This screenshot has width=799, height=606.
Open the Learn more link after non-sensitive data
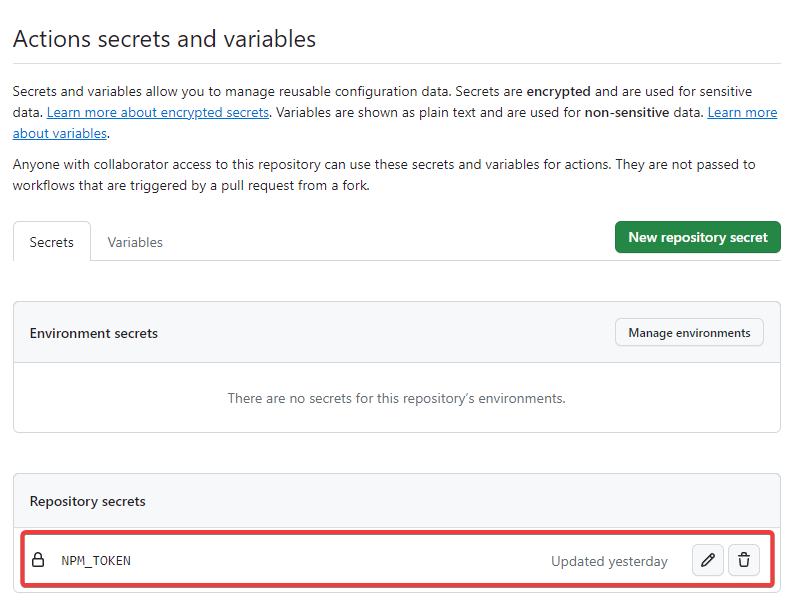(x=742, y=112)
